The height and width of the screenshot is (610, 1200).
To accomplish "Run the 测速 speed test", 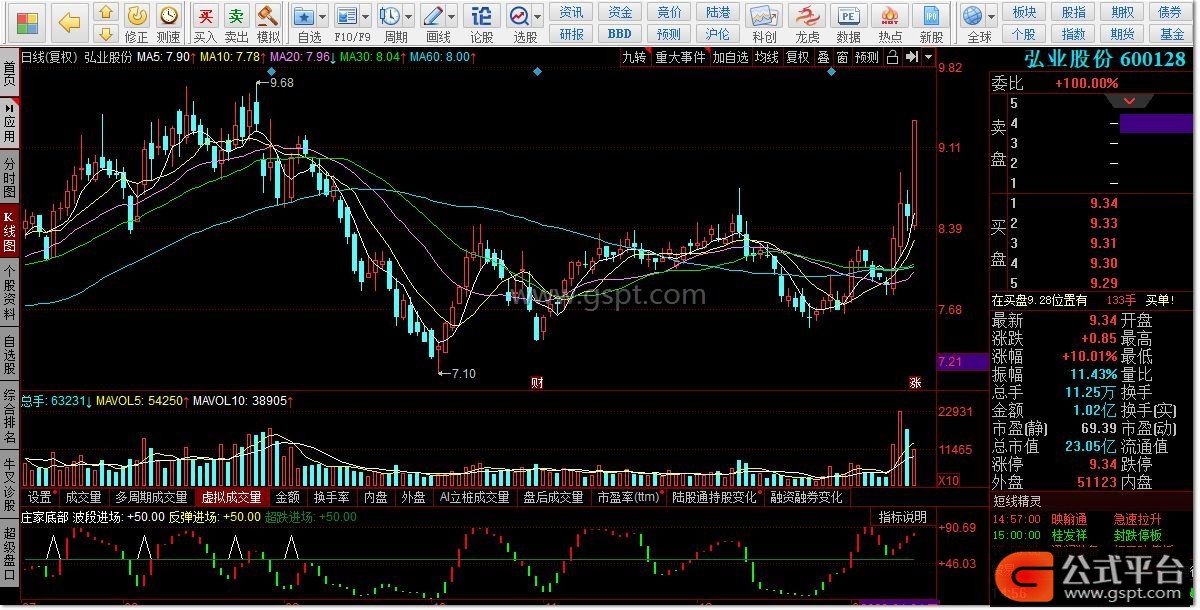I will coord(169,23).
